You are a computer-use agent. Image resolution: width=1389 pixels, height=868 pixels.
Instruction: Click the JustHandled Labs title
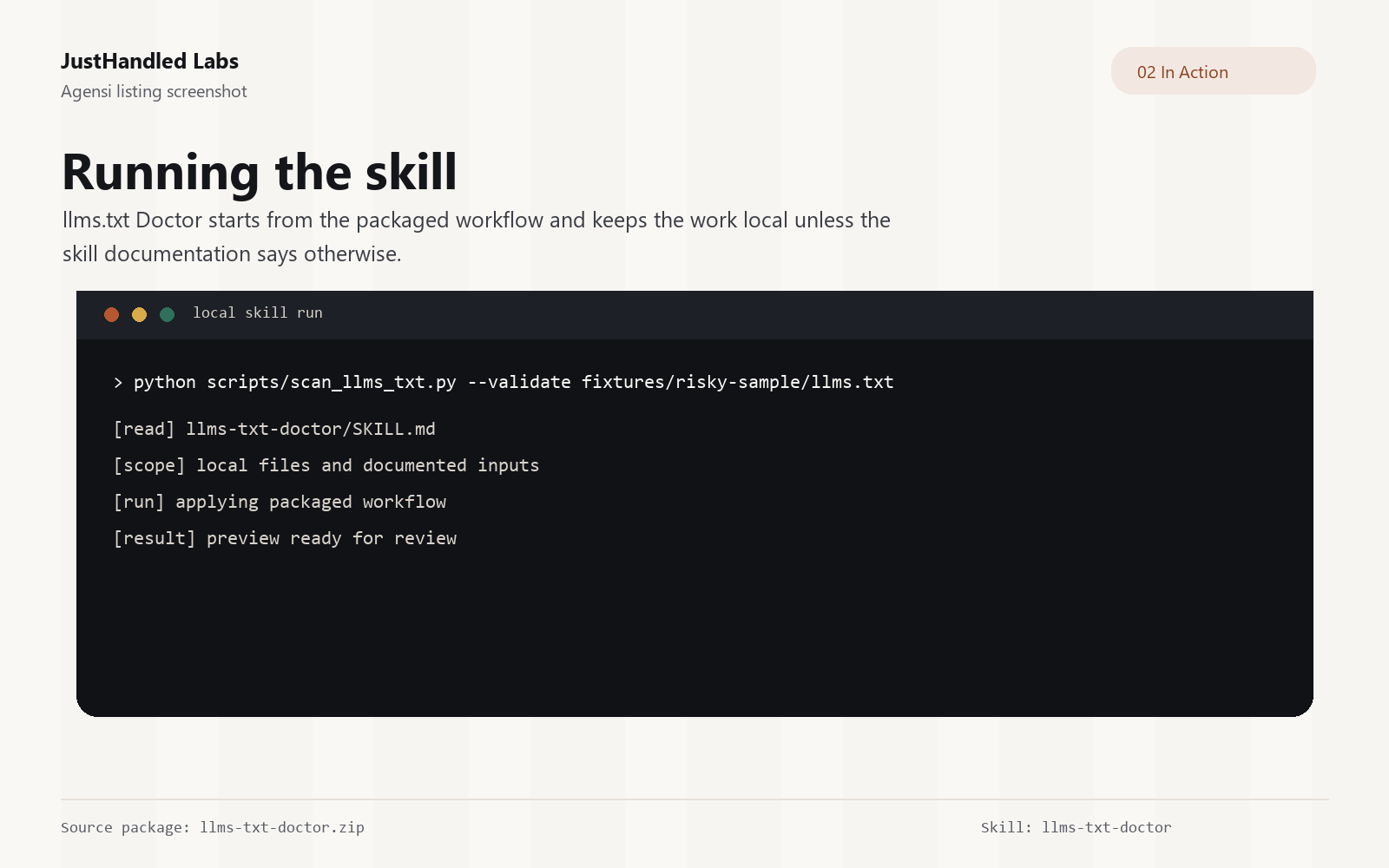tap(149, 61)
